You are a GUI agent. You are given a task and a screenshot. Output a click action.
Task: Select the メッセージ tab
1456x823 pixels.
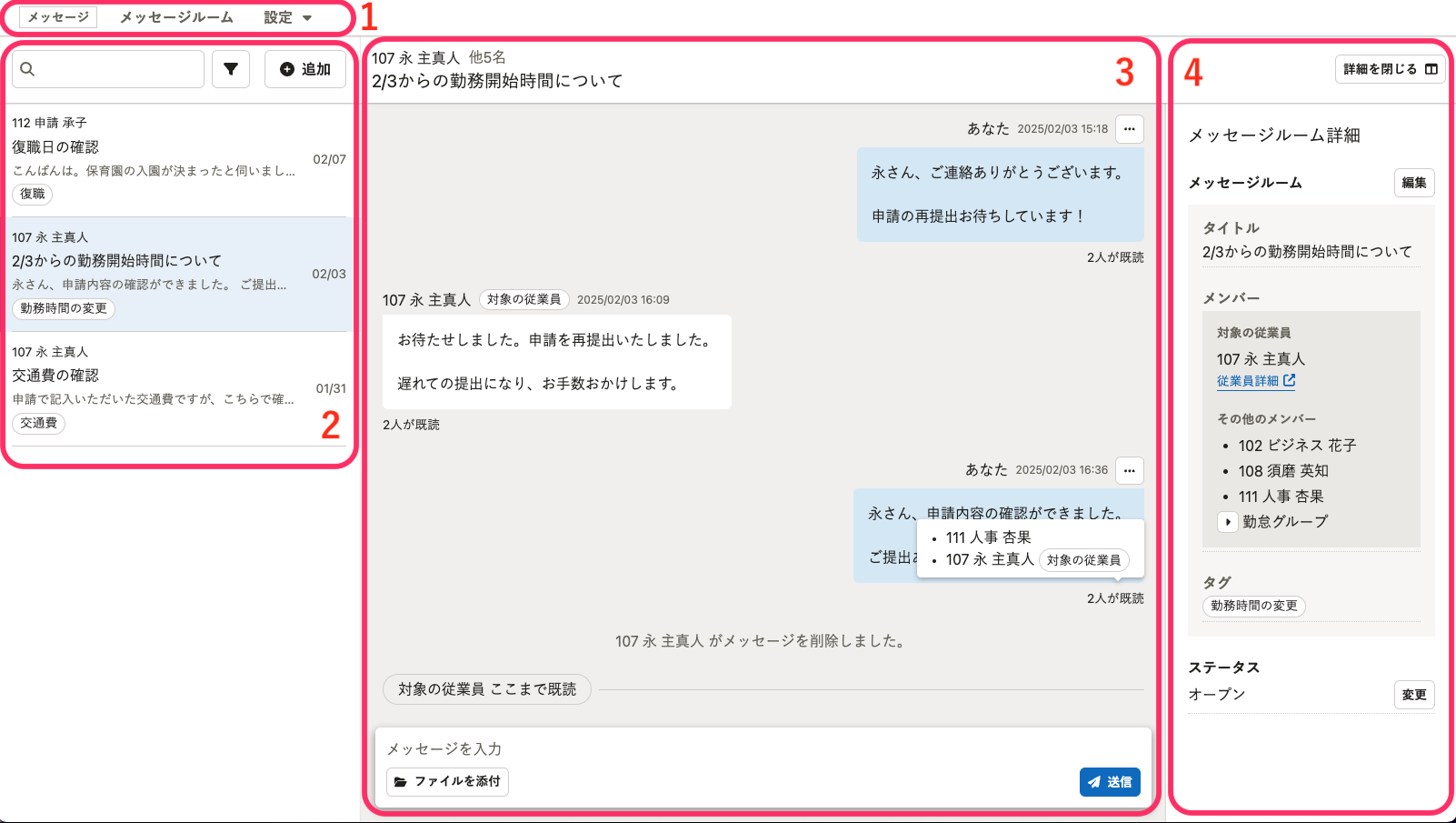point(58,17)
